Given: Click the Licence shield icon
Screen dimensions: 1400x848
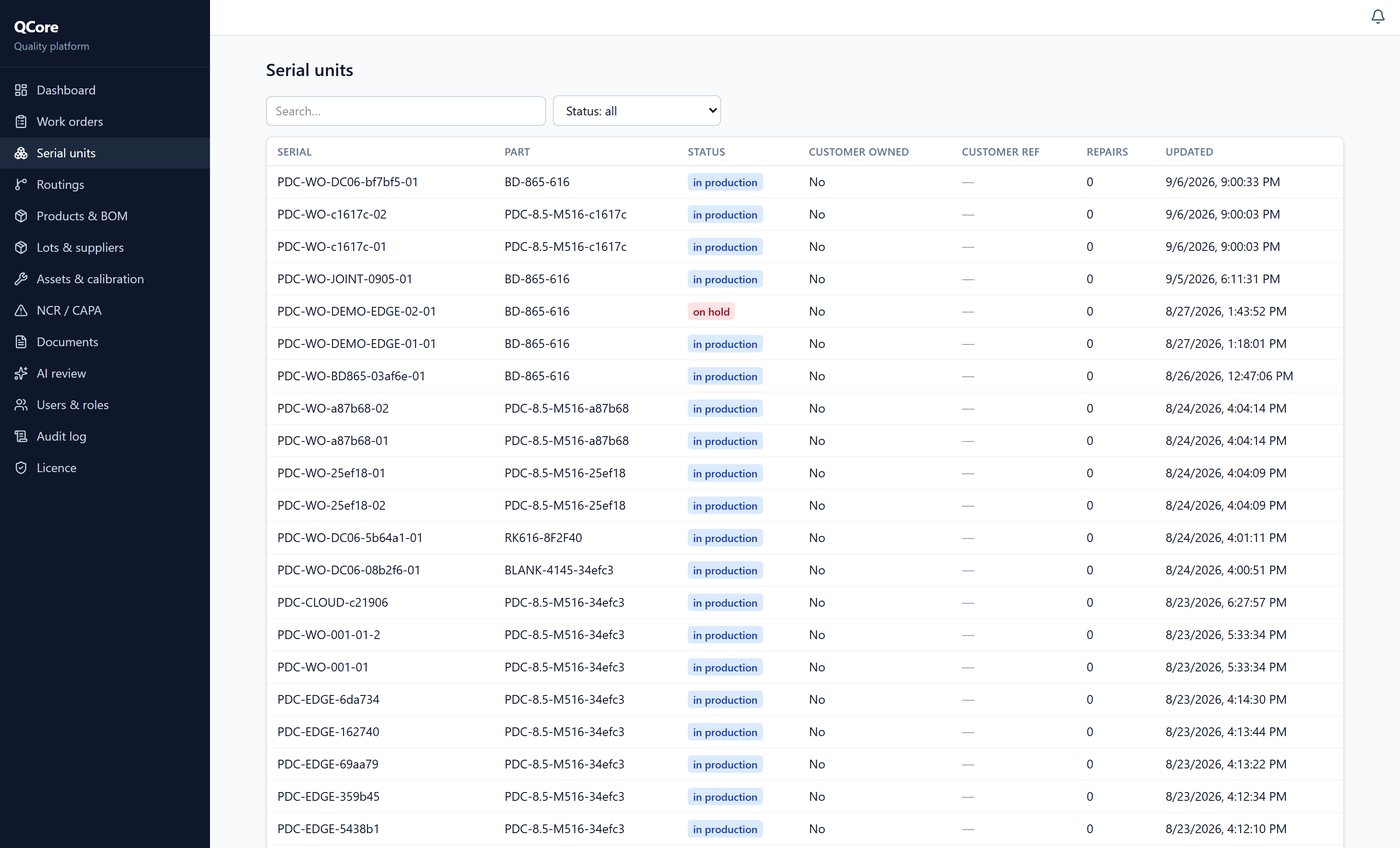Looking at the screenshot, I should pyautogui.click(x=21, y=468).
